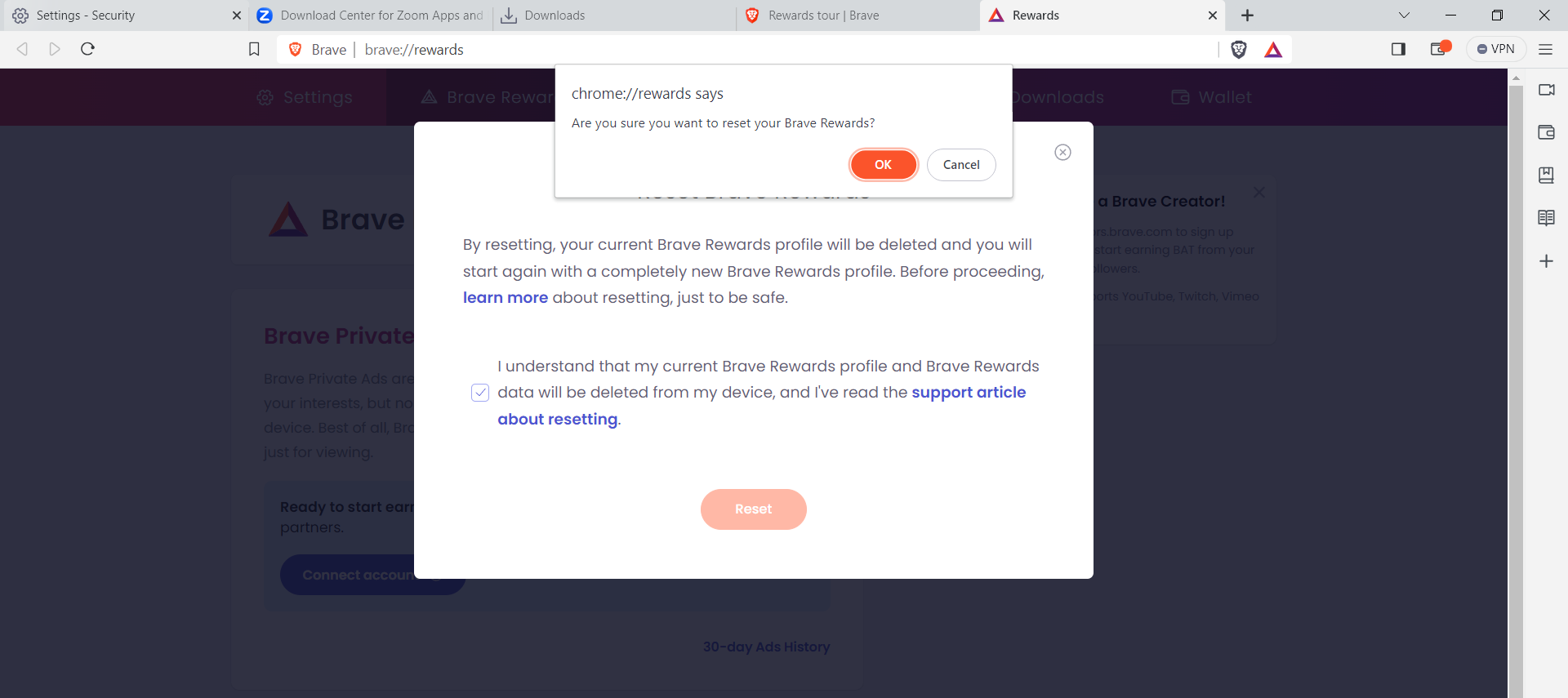Open Brave Rewards triangle in address bar
The image size is (1568, 698).
click(1274, 50)
